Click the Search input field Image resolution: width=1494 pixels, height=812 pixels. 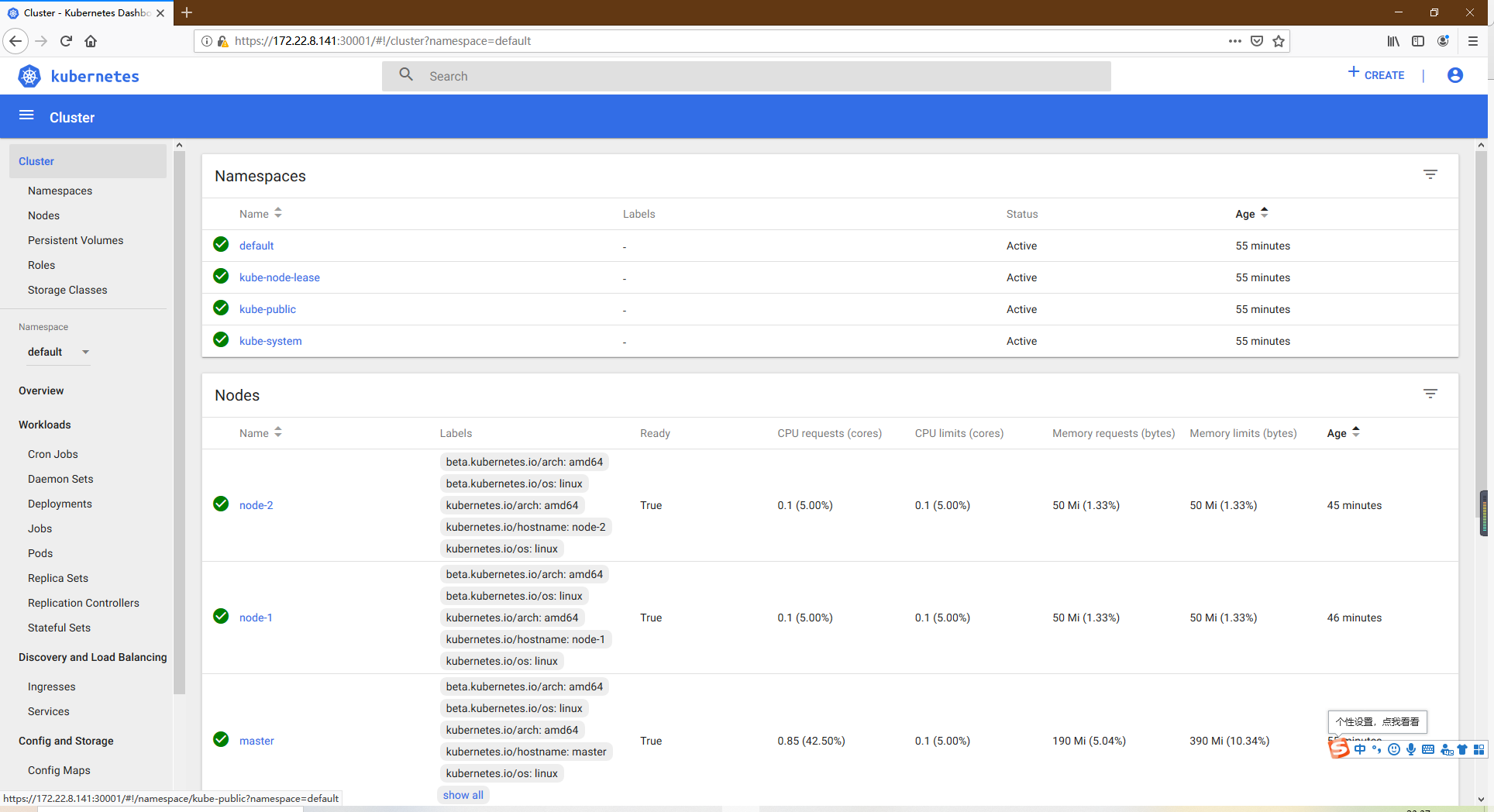(x=745, y=76)
